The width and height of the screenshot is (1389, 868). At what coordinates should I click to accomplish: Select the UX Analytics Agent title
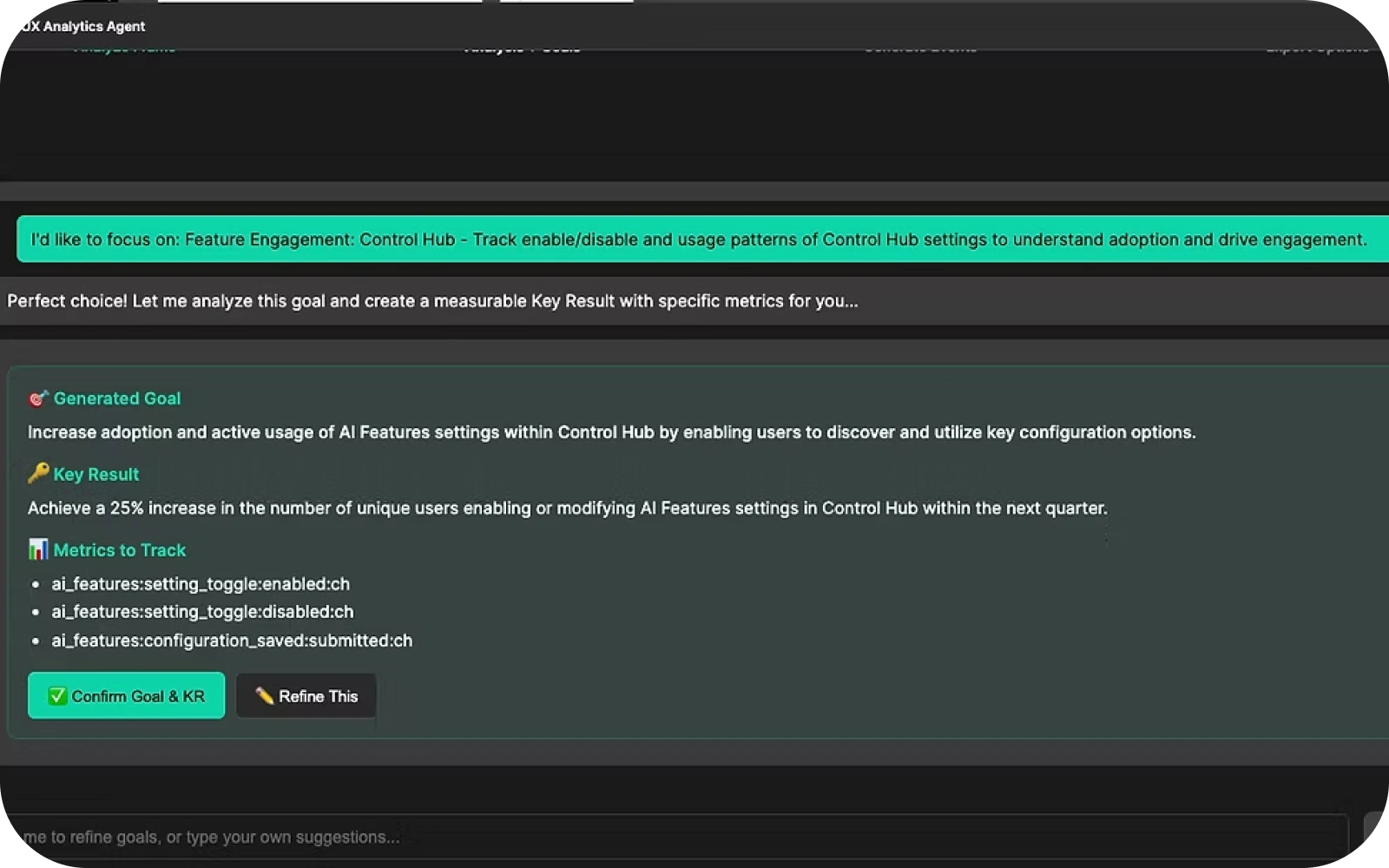(83, 26)
